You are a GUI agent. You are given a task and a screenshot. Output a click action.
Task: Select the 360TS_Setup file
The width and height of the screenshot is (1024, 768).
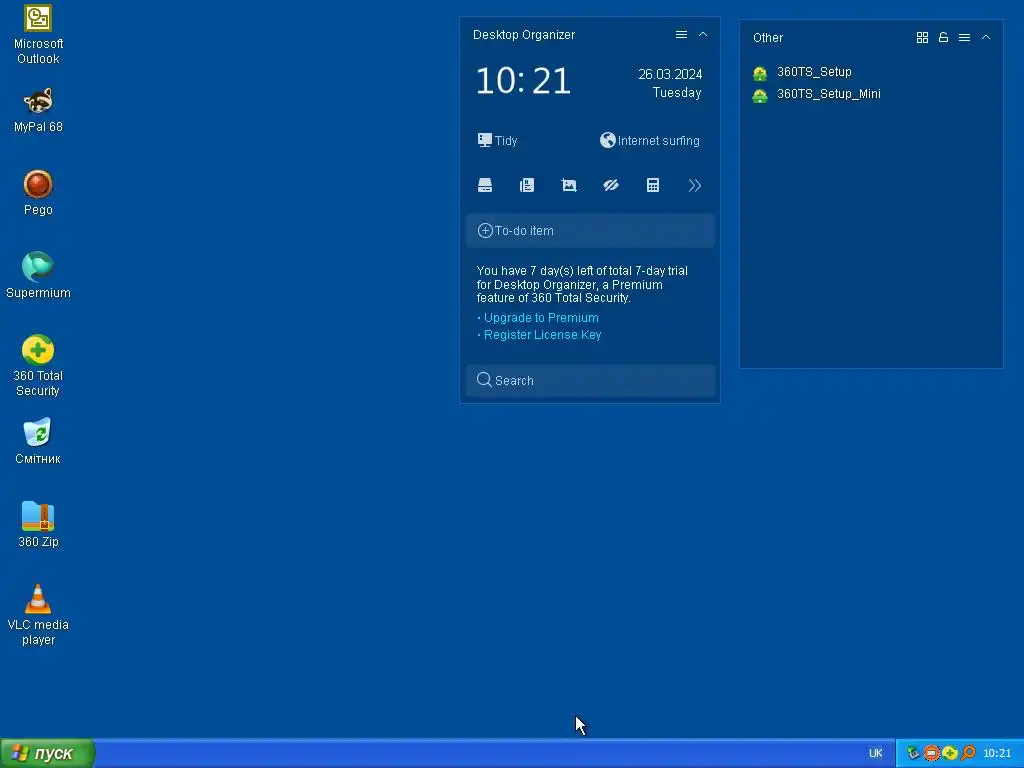[802, 72]
